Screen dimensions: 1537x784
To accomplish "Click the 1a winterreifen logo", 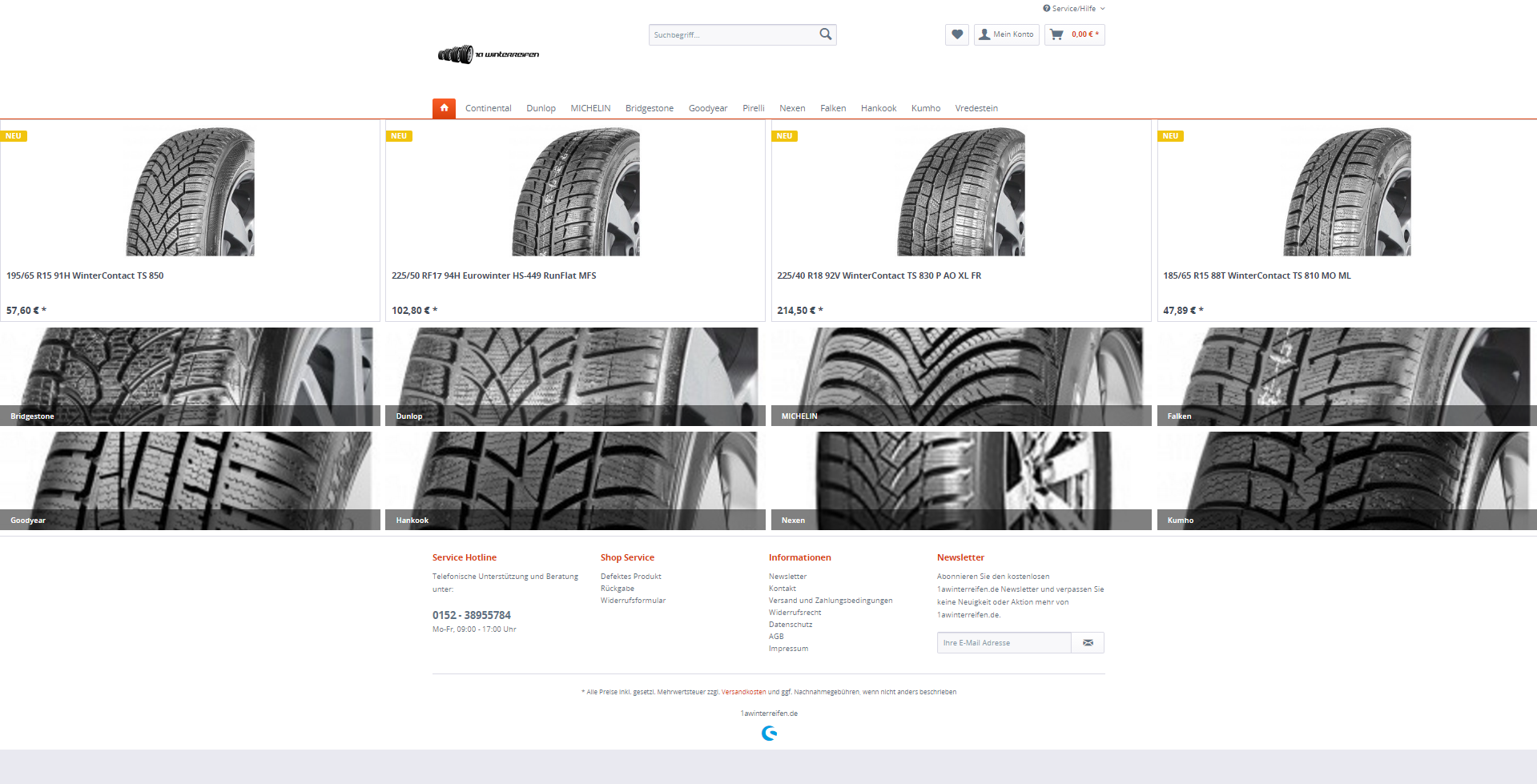I will click(489, 54).
